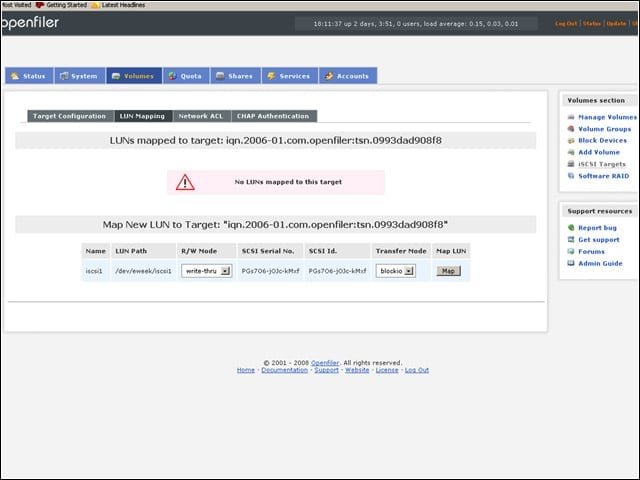The image size is (640, 480).
Task: Click the Services tab lightning icon
Action: tap(271, 76)
